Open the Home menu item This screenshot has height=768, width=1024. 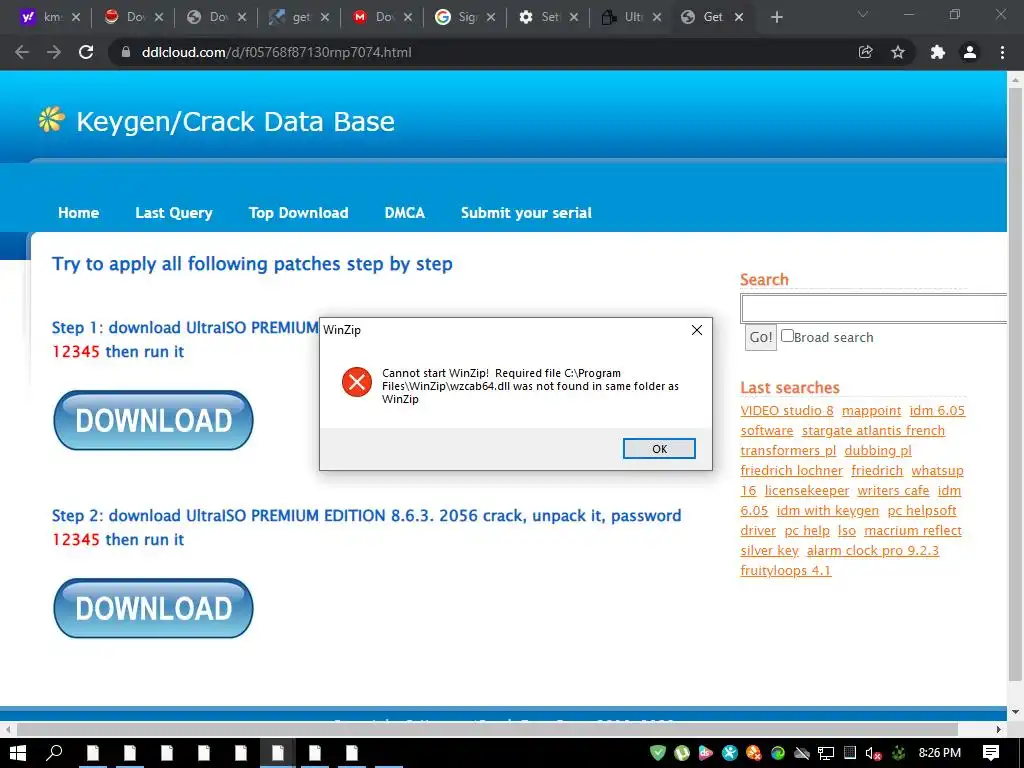tap(78, 213)
